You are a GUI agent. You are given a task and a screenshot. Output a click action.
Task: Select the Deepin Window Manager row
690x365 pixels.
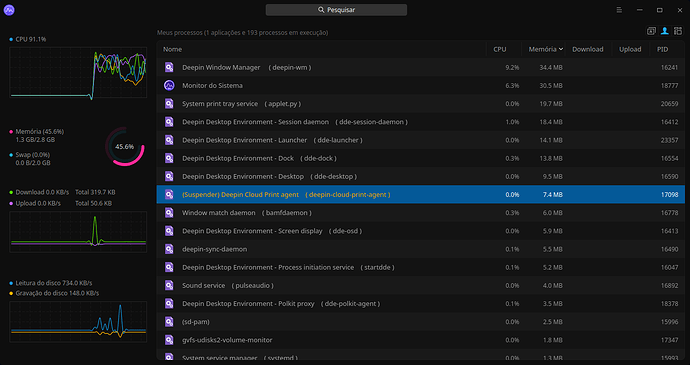point(421,67)
